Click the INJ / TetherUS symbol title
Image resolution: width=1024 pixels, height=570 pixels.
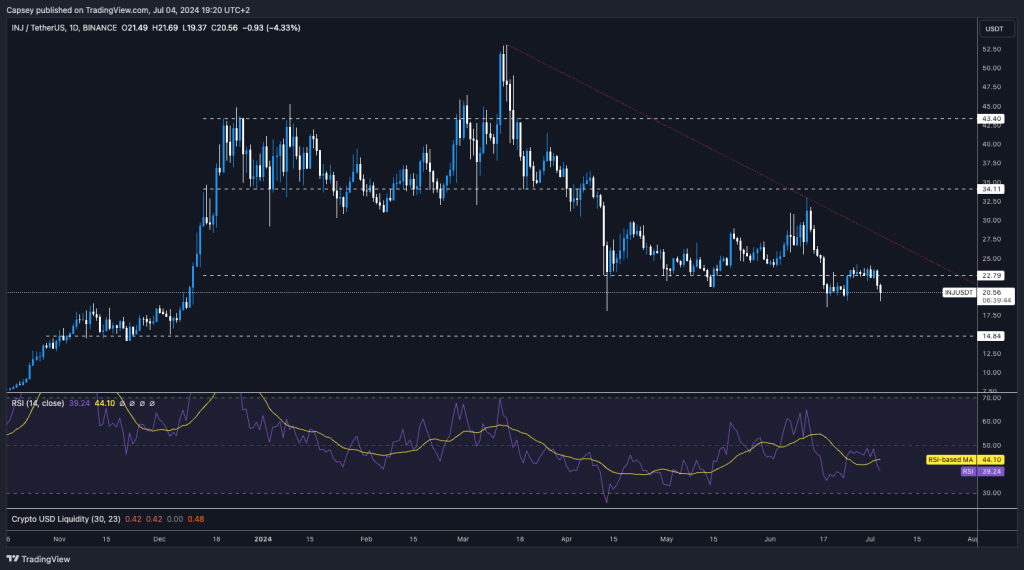(44, 27)
